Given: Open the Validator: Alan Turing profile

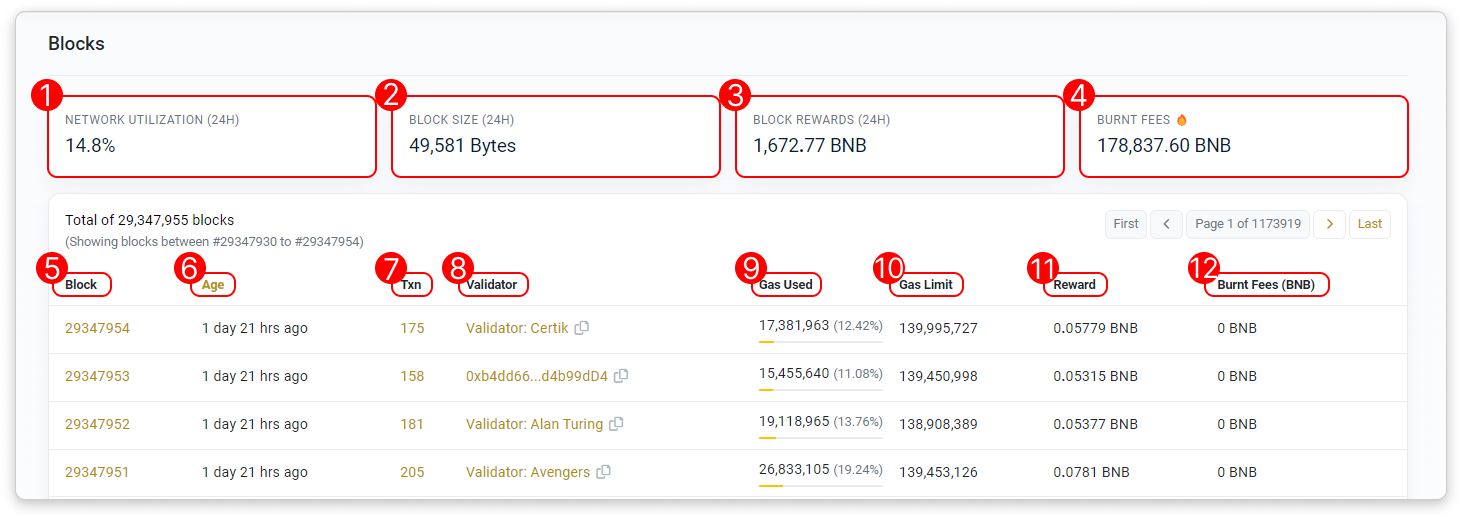Looking at the screenshot, I should coord(534,424).
